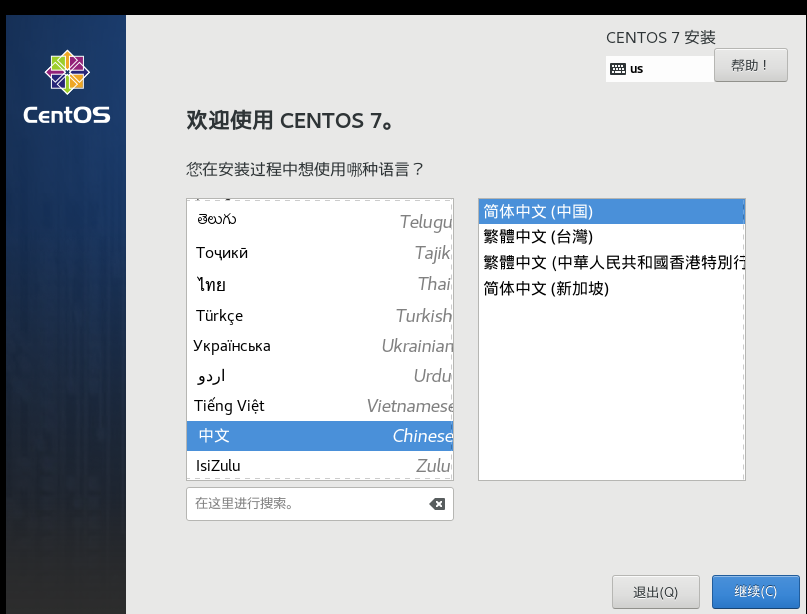The image size is (807, 614).
Task: Continue installation with 继续(C) button
Action: 756,592
